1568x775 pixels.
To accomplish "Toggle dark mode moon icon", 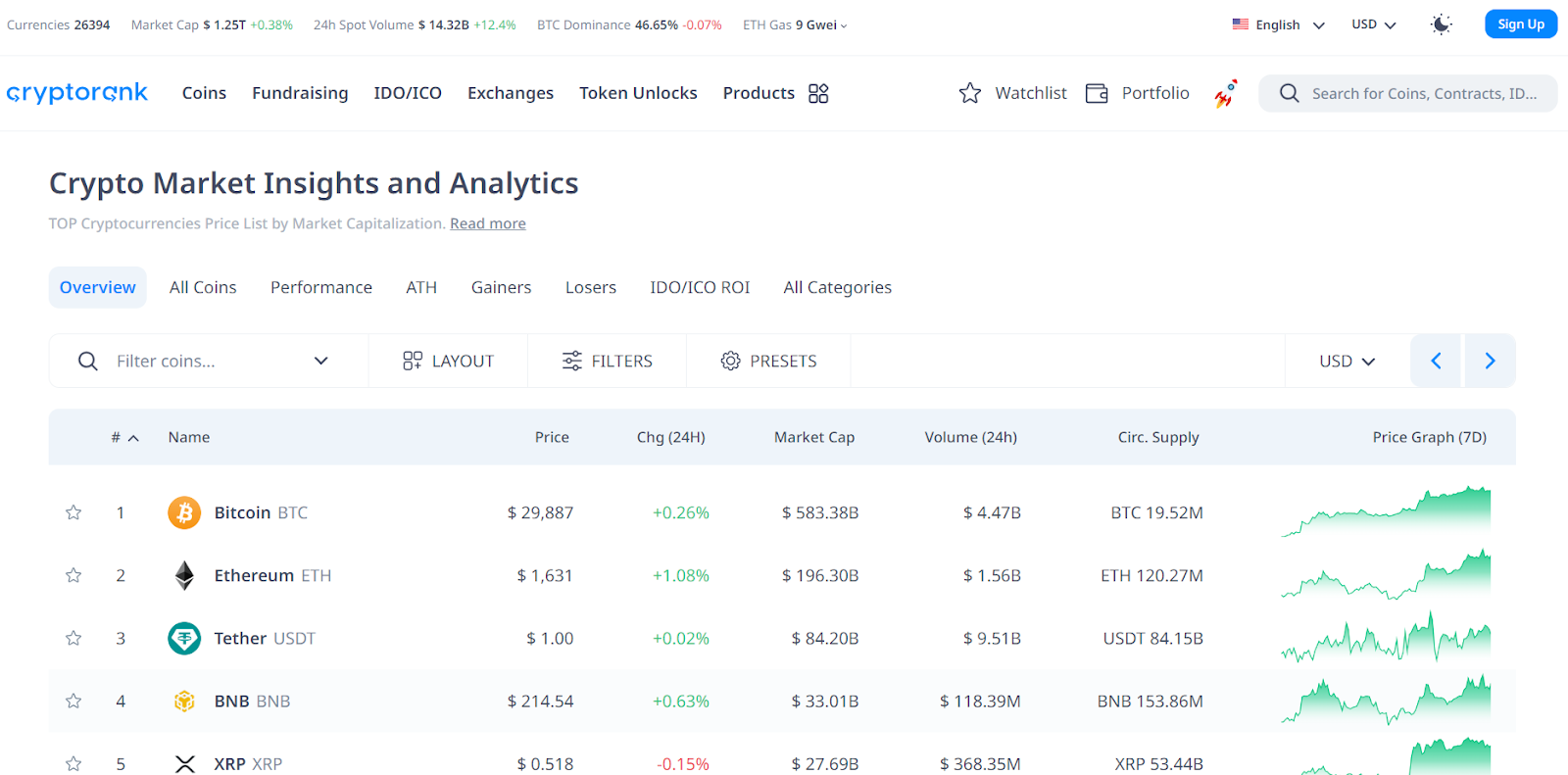I will [x=1441, y=24].
